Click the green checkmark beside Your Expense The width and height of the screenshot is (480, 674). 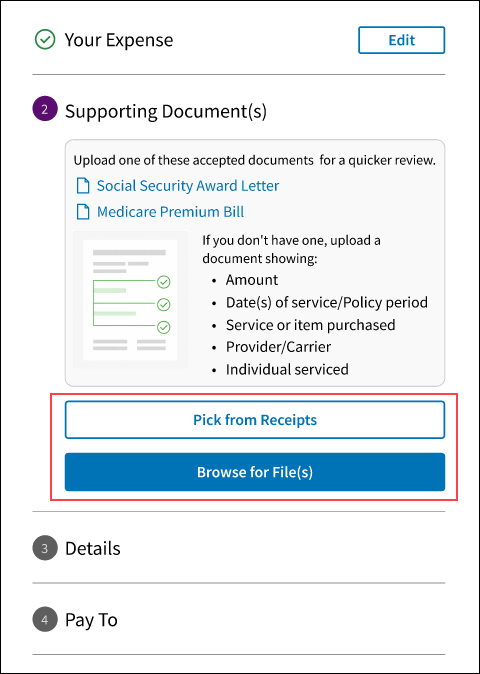(x=45, y=40)
